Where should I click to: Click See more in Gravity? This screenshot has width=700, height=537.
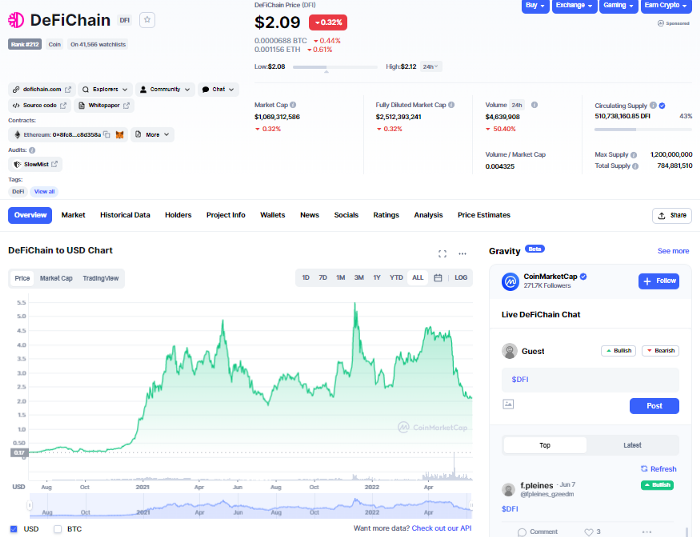click(673, 251)
